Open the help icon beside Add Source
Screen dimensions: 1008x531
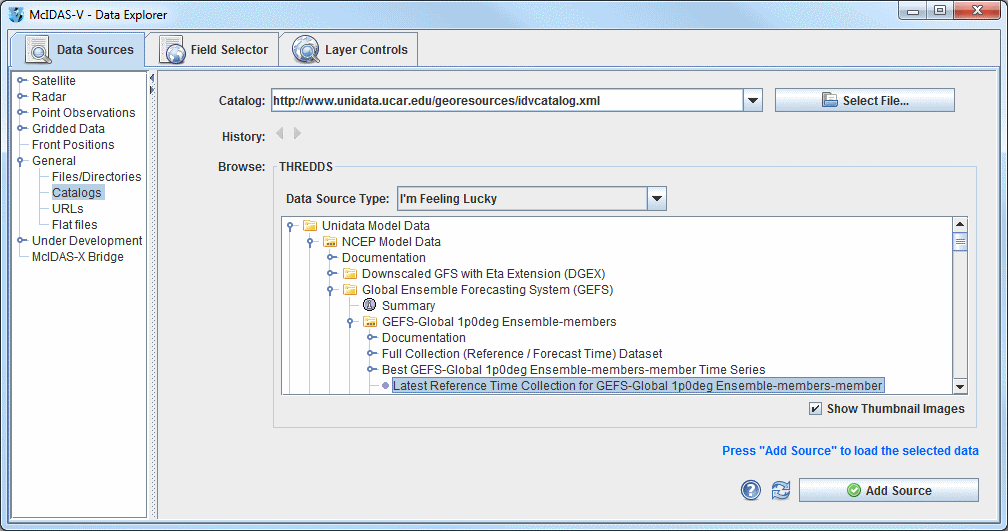tap(750, 490)
